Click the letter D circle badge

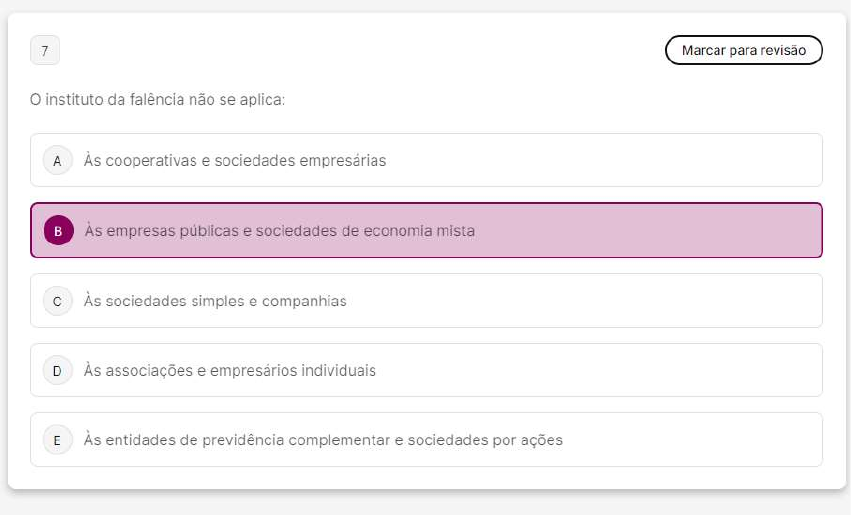point(57,371)
